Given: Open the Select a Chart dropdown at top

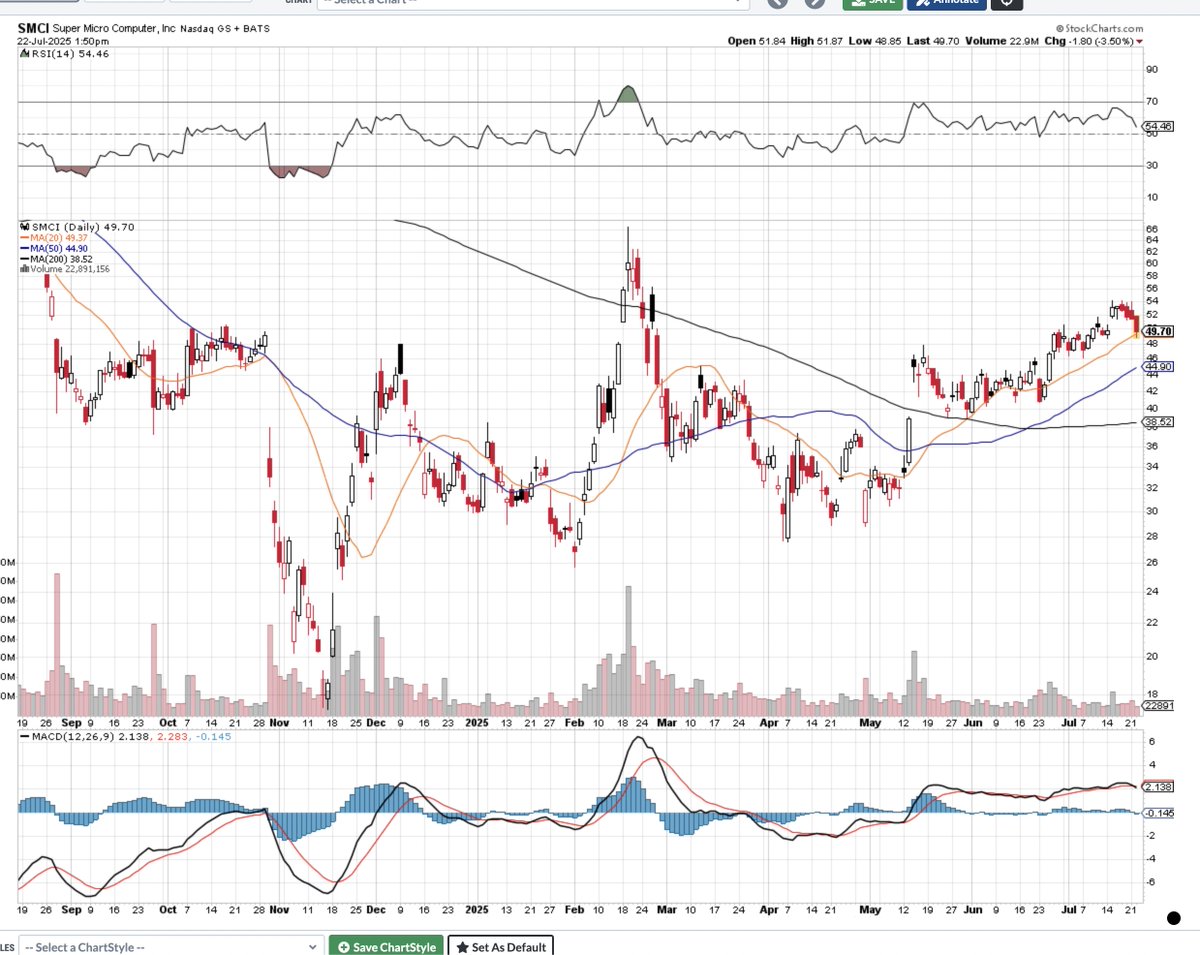Looking at the screenshot, I should 532,4.
